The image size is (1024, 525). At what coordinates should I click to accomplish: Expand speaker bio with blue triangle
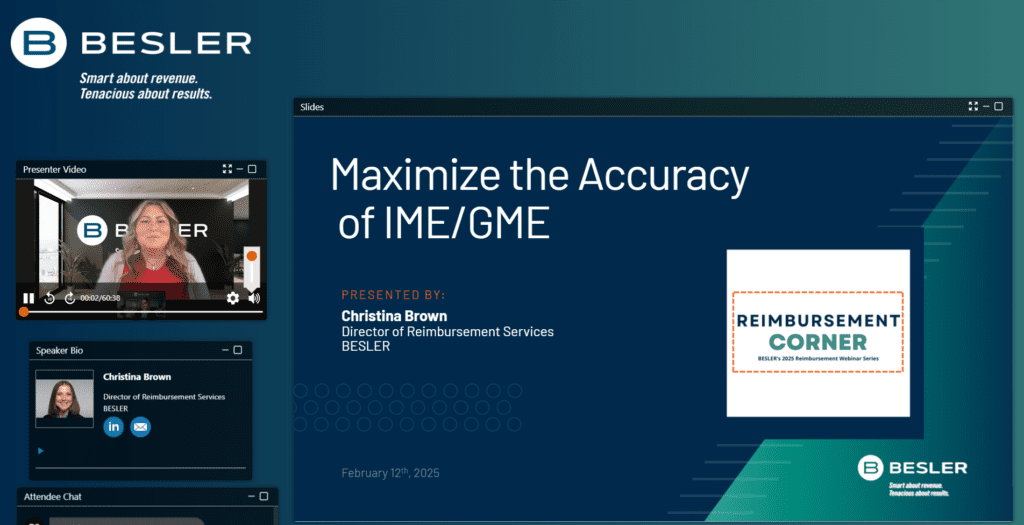(x=40, y=451)
